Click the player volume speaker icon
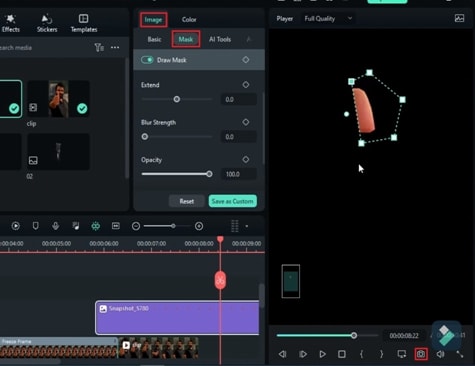 (x=440, y=354)
